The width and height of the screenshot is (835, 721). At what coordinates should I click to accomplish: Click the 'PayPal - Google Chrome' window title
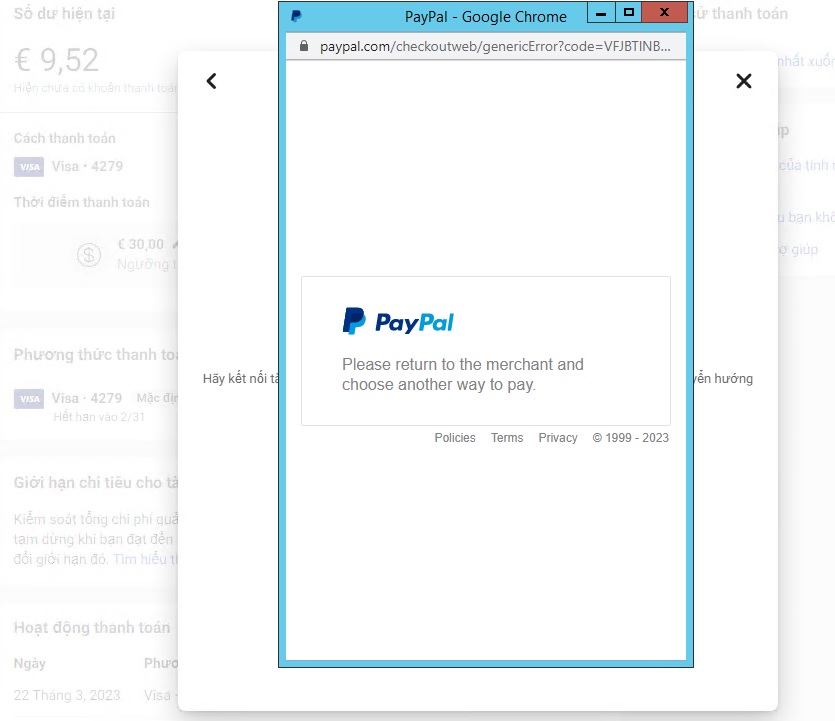click(486, 17)
